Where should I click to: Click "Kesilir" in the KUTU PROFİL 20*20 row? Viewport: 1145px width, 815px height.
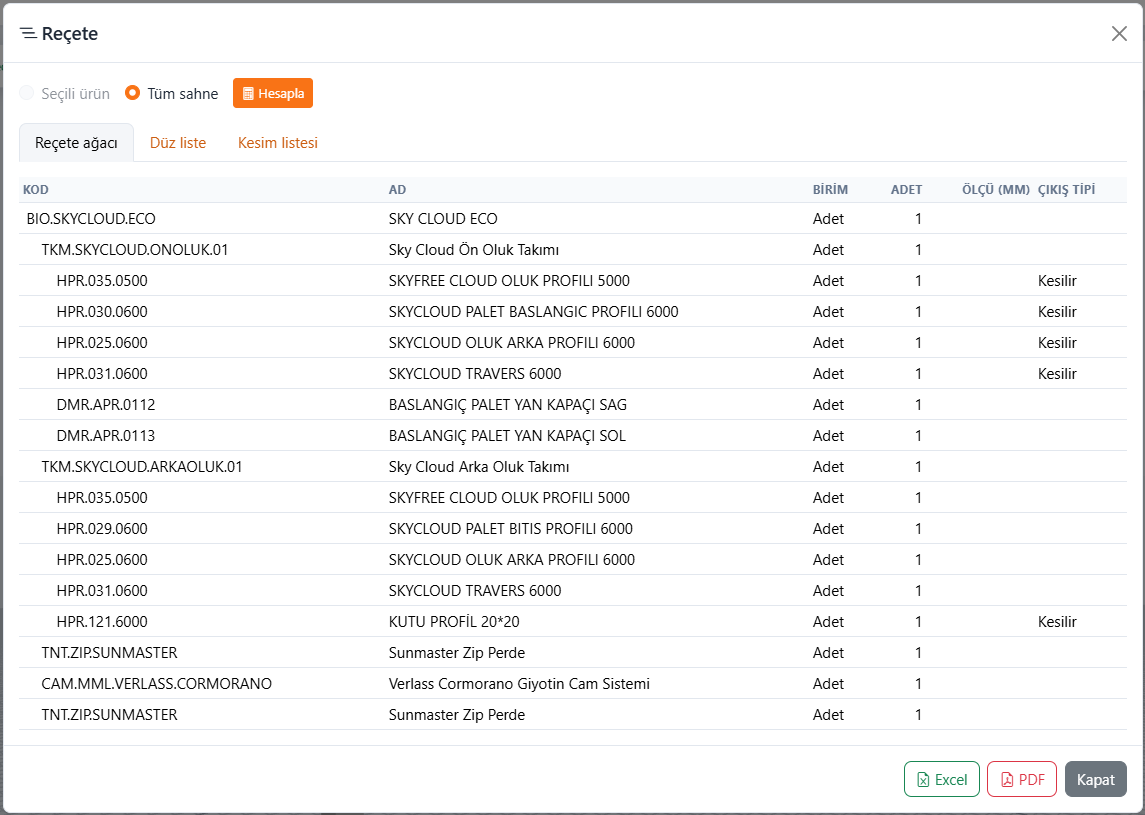(x=1057, y=621)
